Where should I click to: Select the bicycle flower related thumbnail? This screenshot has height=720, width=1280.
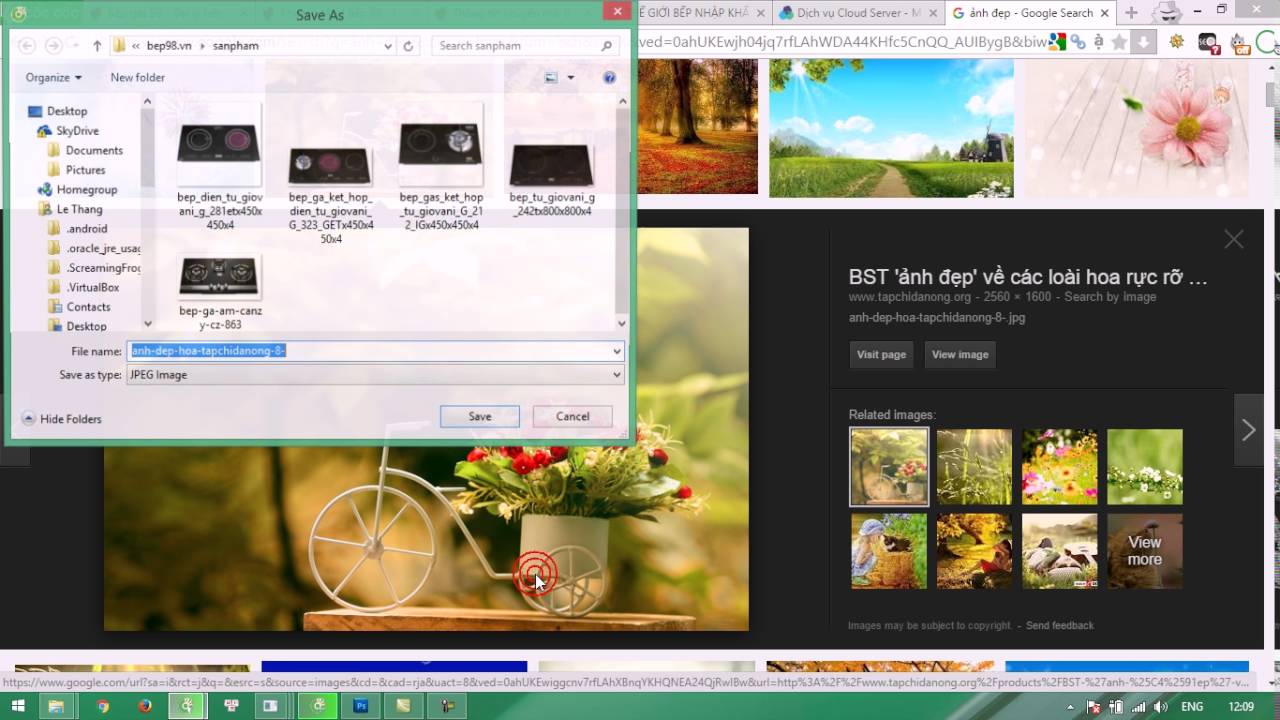(889, 467)
